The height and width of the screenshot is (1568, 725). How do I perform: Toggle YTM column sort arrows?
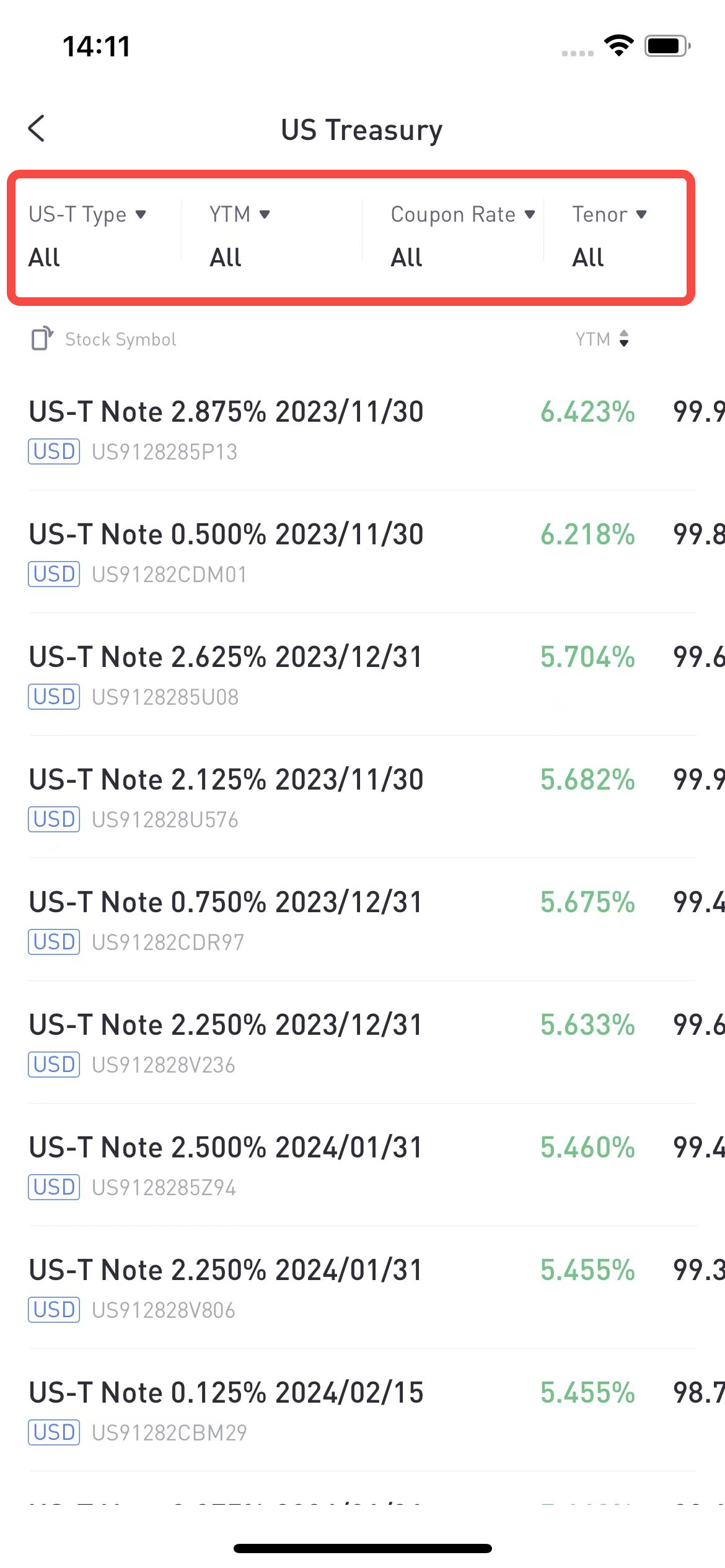click(624, 339)
